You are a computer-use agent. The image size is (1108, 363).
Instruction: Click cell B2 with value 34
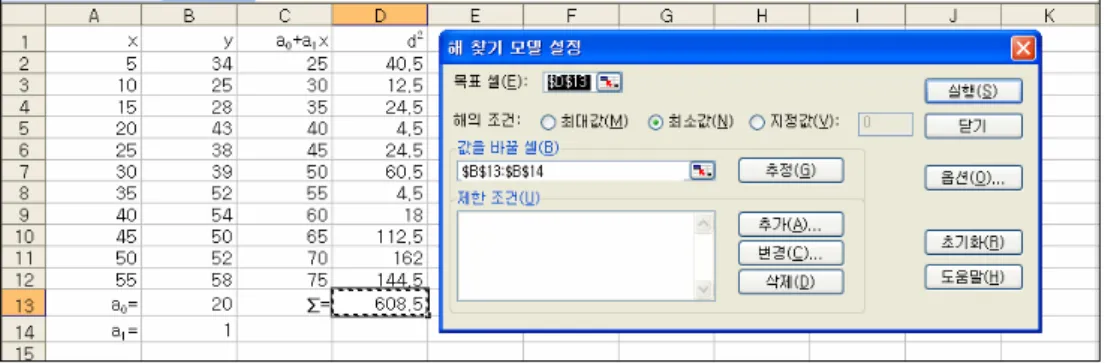pos(189,64)
